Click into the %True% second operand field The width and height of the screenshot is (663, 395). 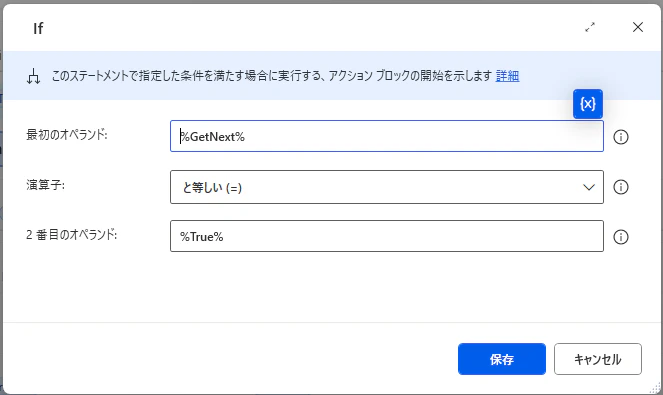tap(386, 236)
